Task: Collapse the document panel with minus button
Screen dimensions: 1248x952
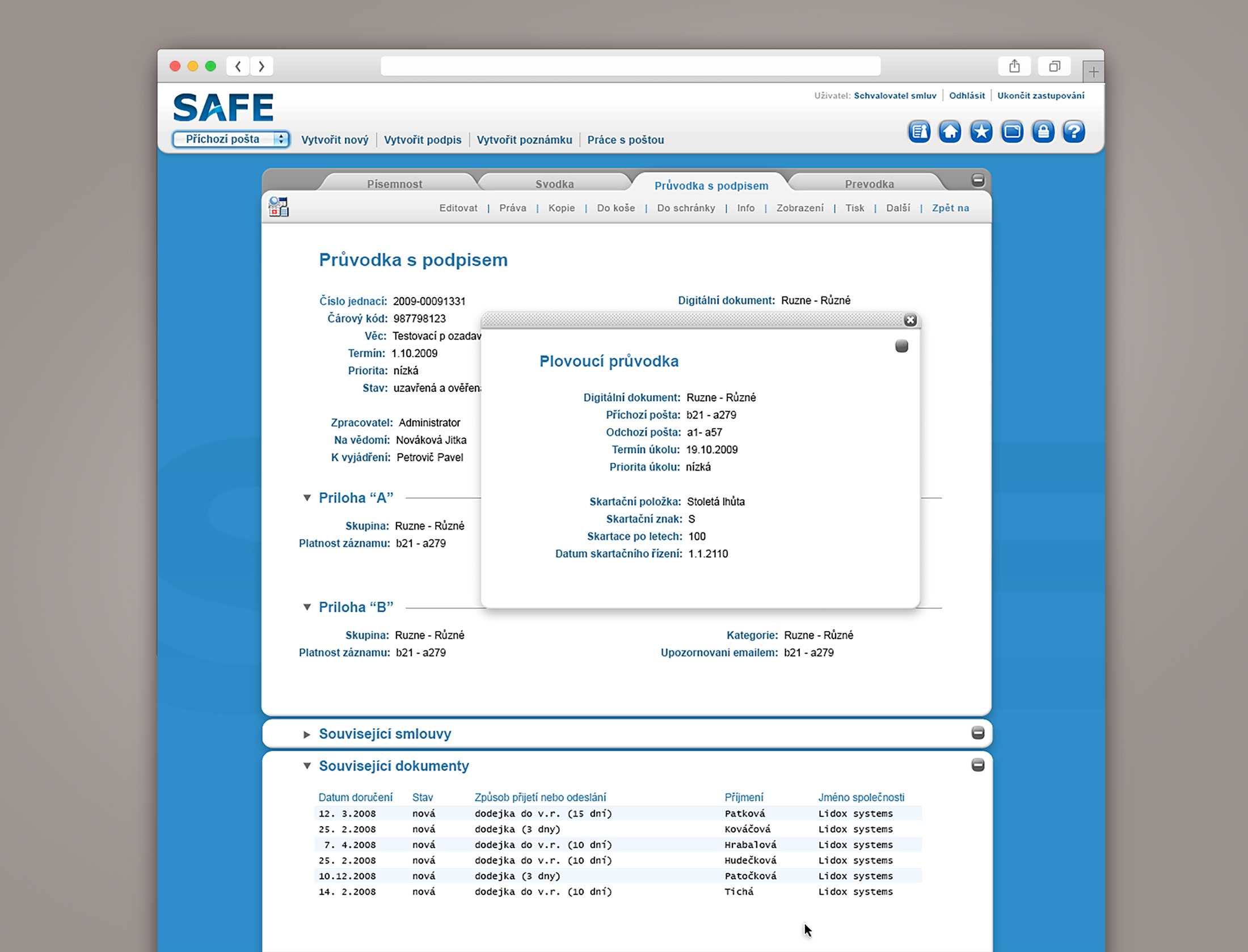Action: [978, 180]
